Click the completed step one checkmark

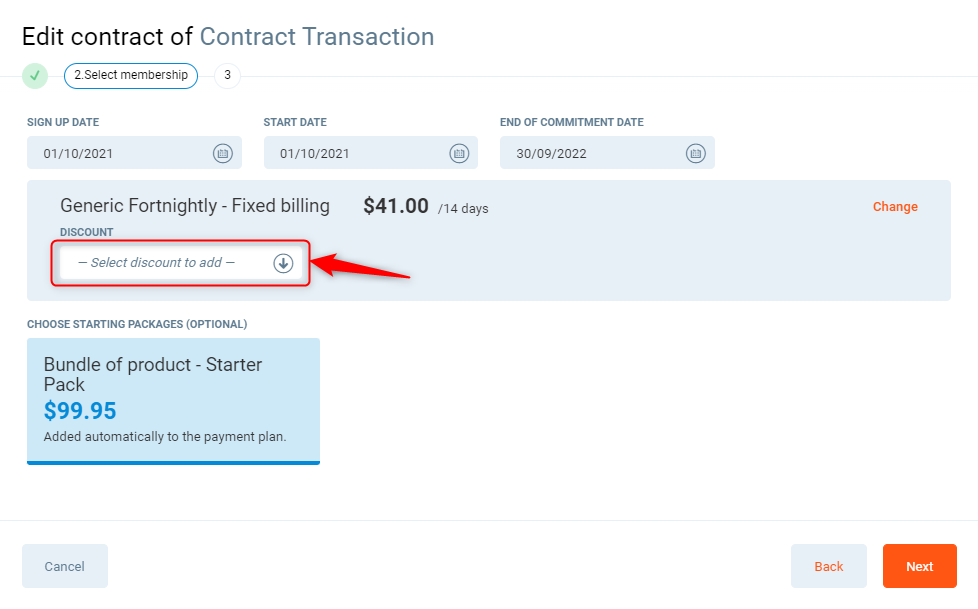[x=35, y=75]
